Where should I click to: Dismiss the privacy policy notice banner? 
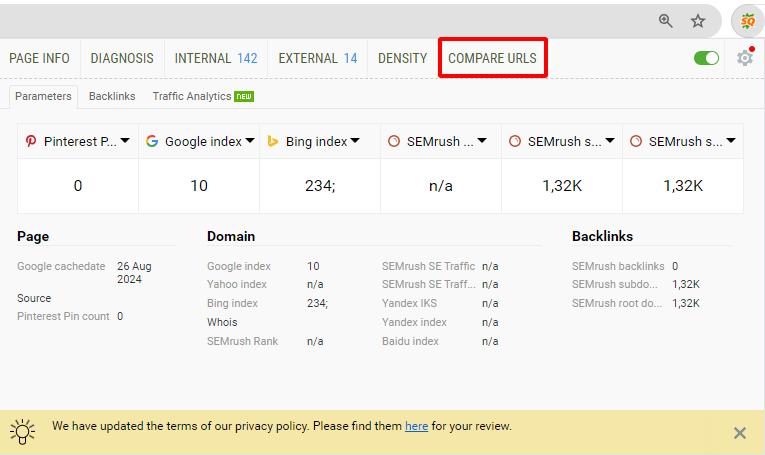coord(739,433)
